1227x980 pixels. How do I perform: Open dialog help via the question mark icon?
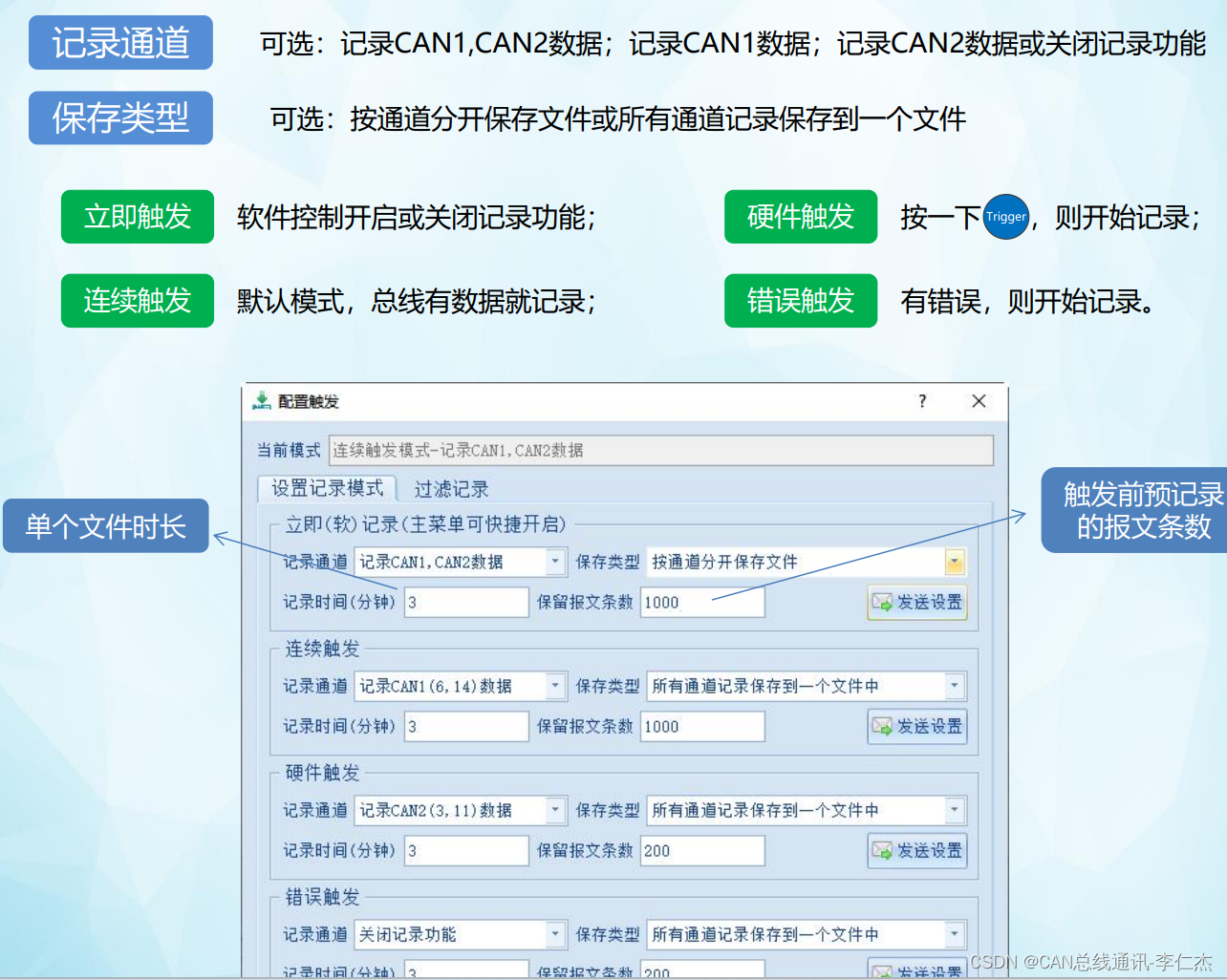pyautogui.click(x=921, y=401)
